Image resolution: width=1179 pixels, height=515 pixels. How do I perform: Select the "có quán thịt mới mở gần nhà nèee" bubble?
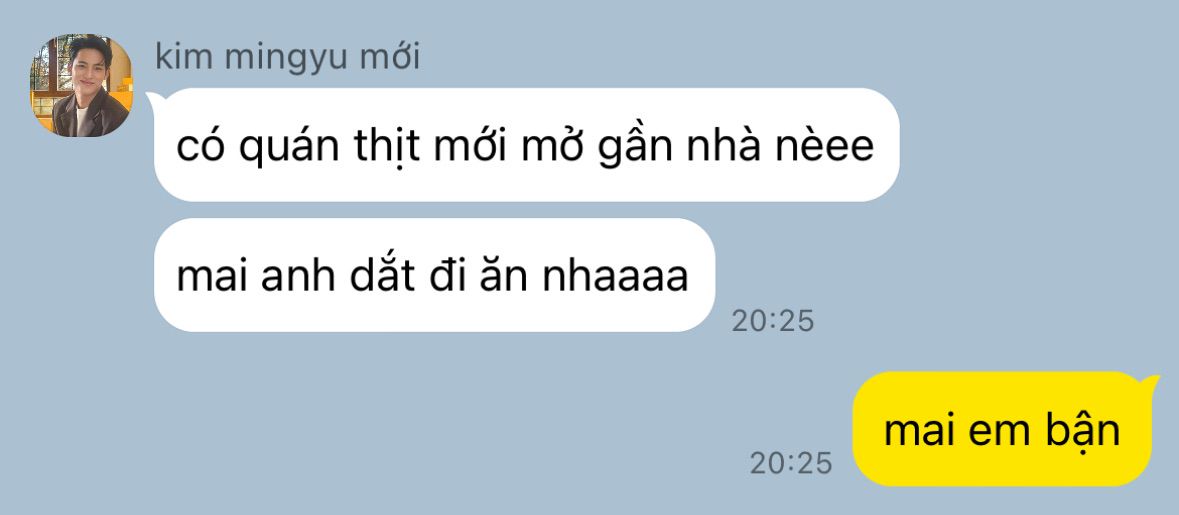click(x=526, y=144)
